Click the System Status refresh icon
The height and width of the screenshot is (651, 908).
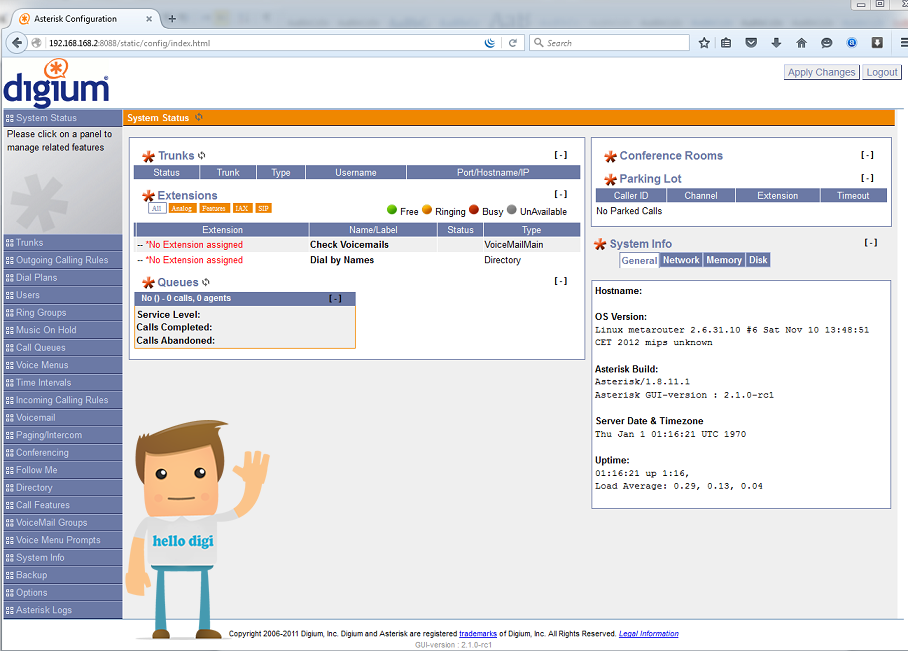199,117
